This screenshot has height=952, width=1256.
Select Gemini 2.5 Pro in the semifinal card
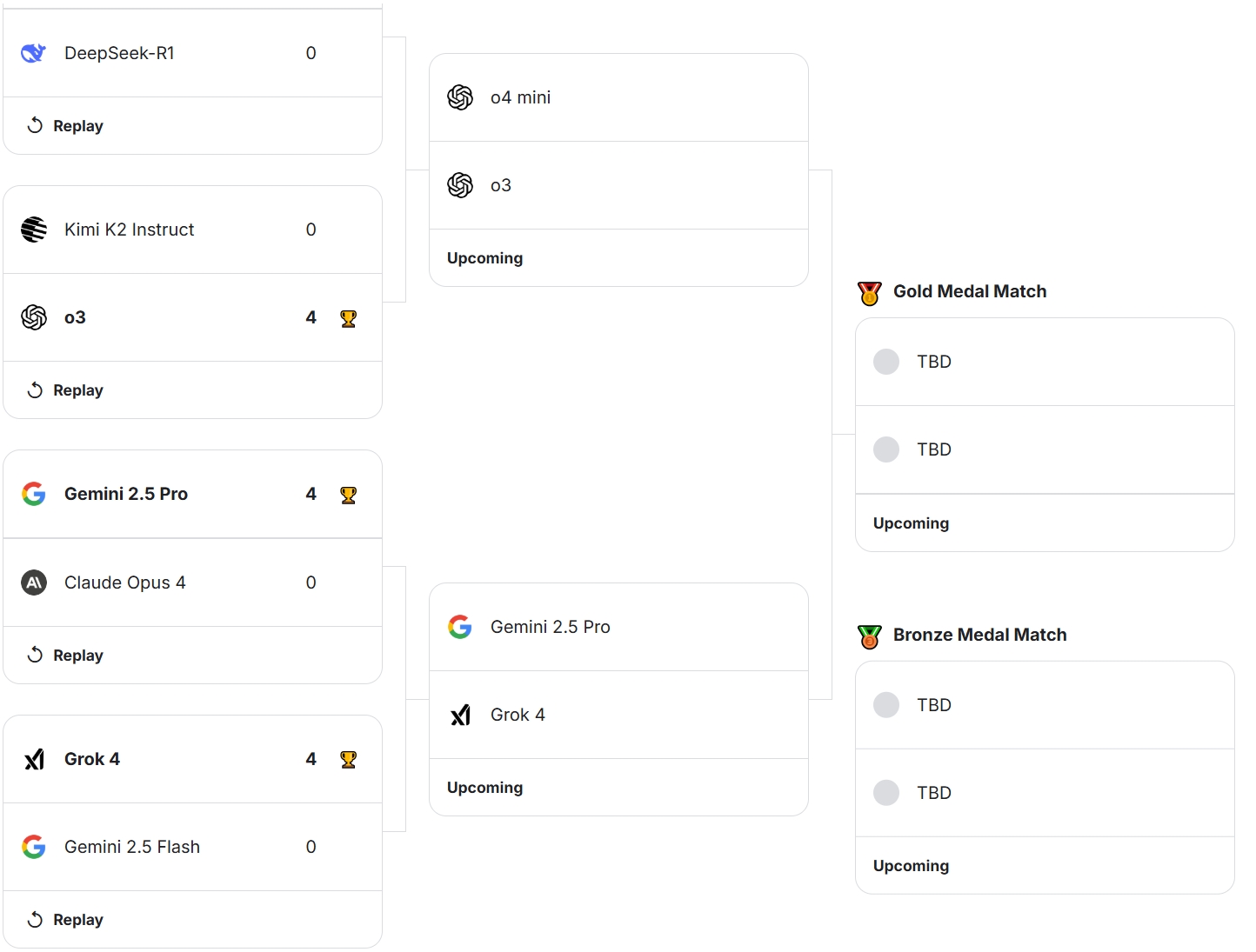(550, 627)
